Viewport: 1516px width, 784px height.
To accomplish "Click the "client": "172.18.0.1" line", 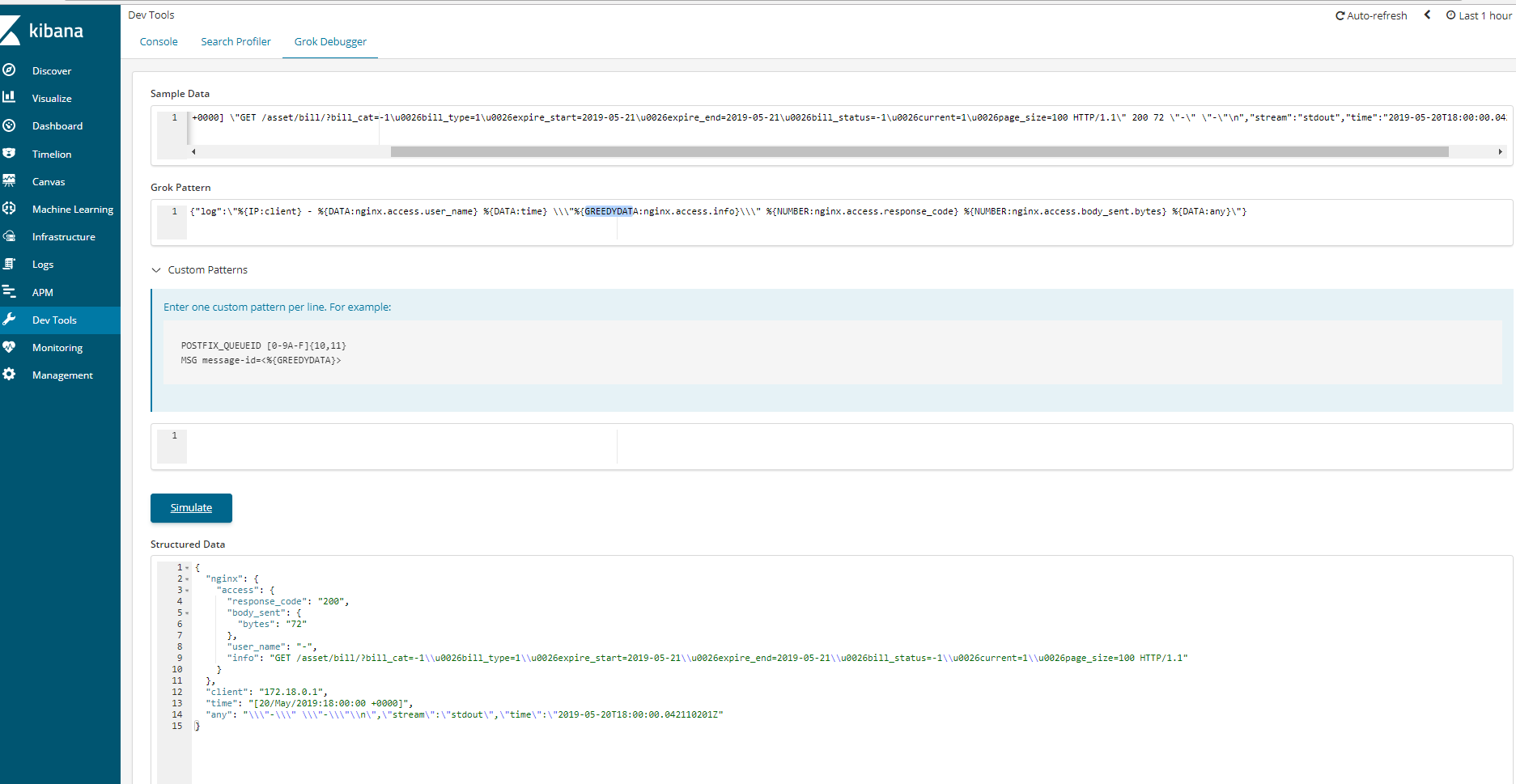I will [266, 693].
